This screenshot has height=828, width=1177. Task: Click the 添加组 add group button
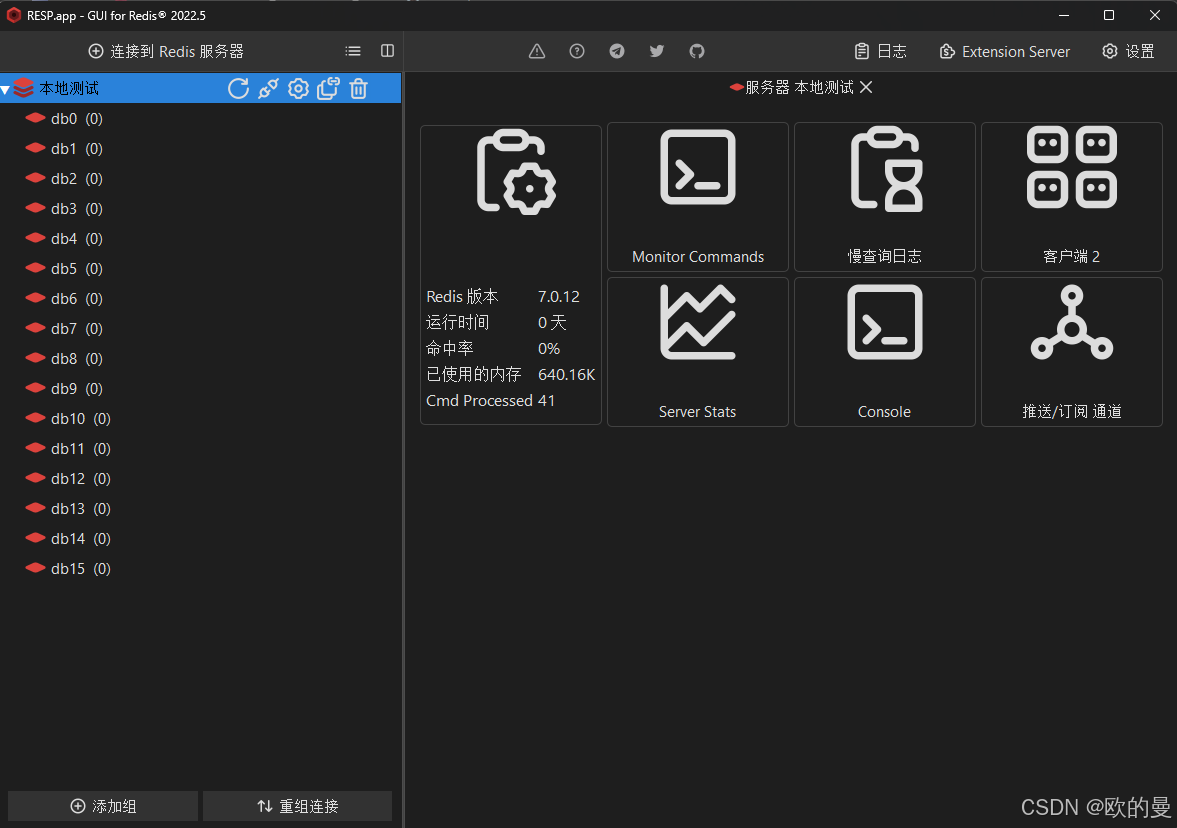[103, 806]
